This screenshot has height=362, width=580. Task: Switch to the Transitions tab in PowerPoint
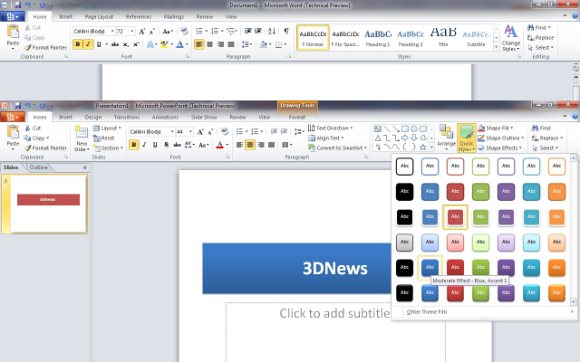pyautogui.click(x=127, y=117)
